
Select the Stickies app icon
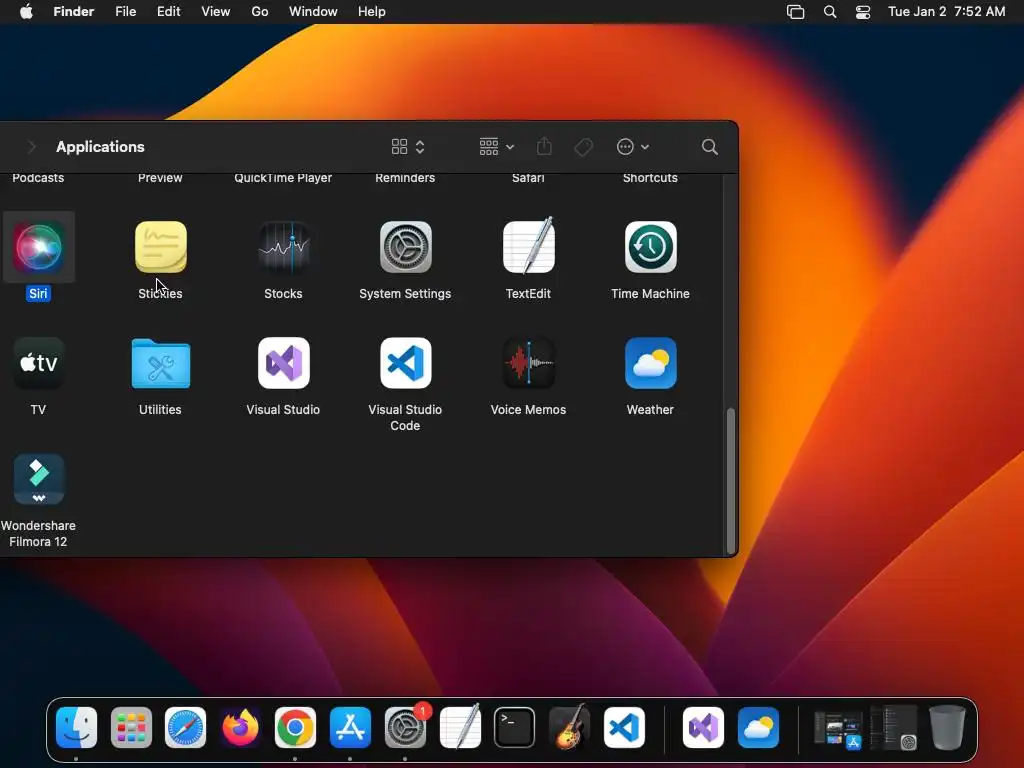click(x=161, y=247)
